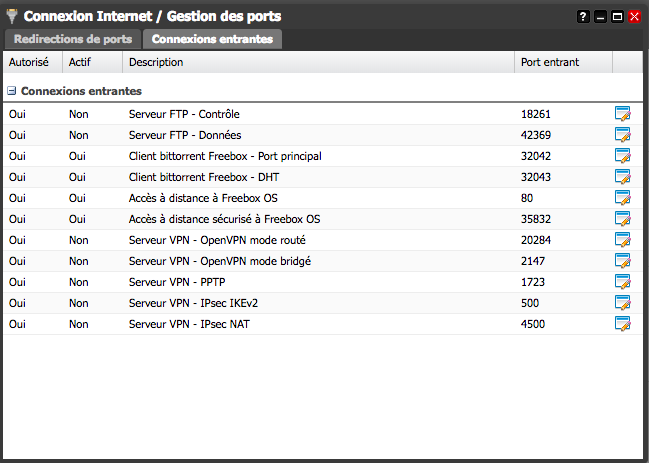Viewport: 649px width, 463px height.
Task: Edit Serveur VPN IPsec IKEv2 entry
Action: coord(623,303)
